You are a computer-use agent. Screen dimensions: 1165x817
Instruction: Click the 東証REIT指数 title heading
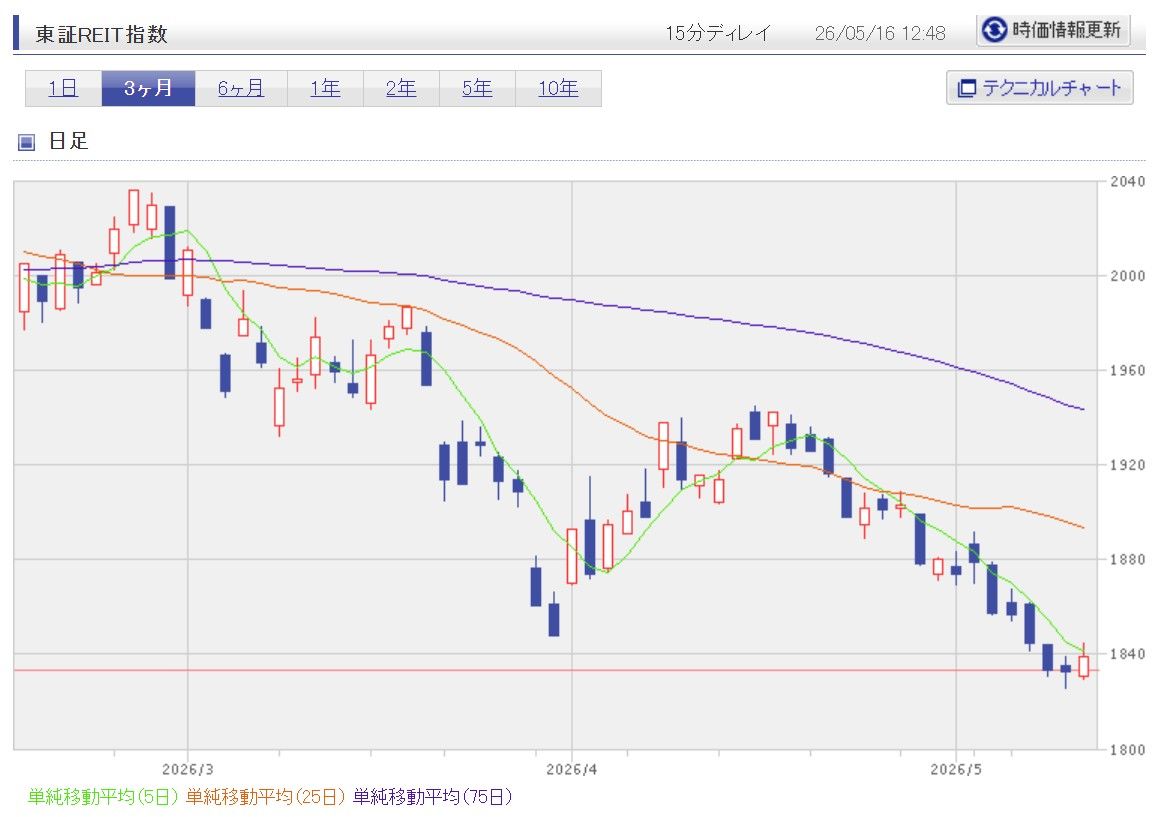tap(101, 34)
